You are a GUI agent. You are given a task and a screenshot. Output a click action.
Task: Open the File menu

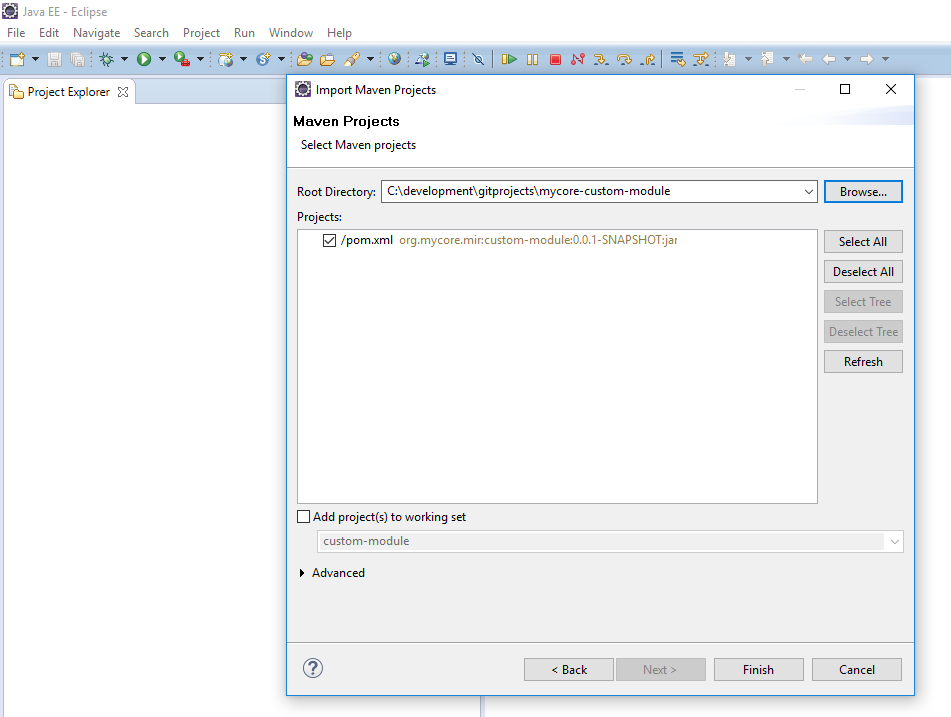click(x=16, y=33)
